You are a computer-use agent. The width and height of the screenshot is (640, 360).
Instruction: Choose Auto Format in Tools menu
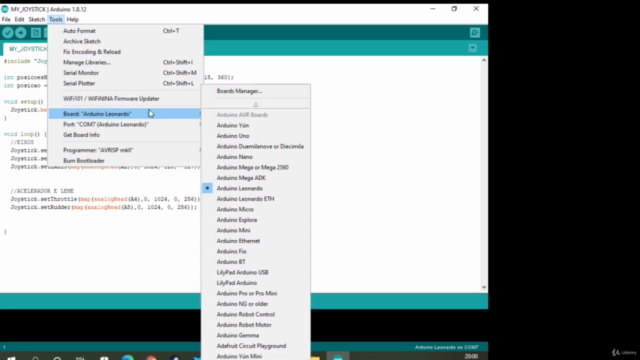(126, 31)
